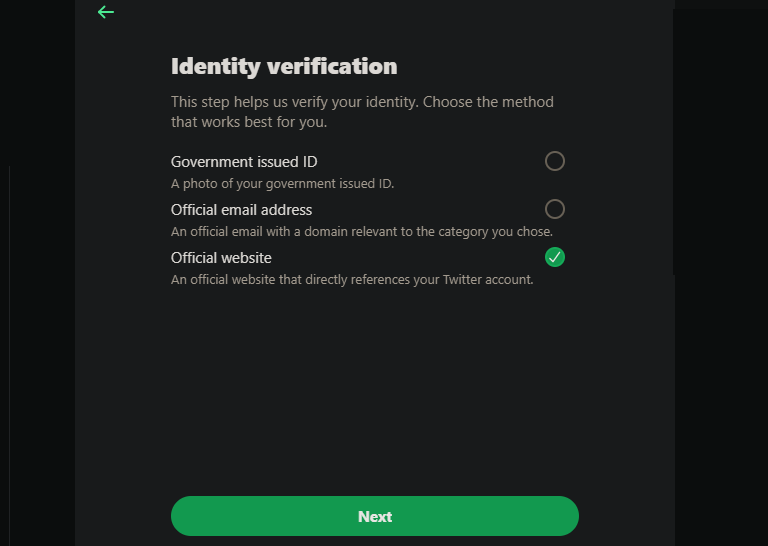This screenshot has height=546, width=768.
Task: Click the "Identity verification" heading
Action: pos(284,67)
